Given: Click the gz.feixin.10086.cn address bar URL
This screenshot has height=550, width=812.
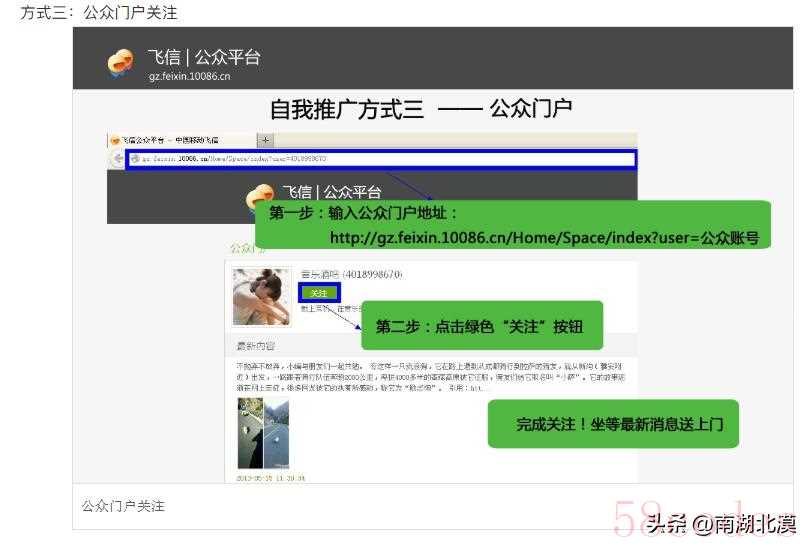Looking at the screenshot, I should pyautogui.click(x=382, y=158).
